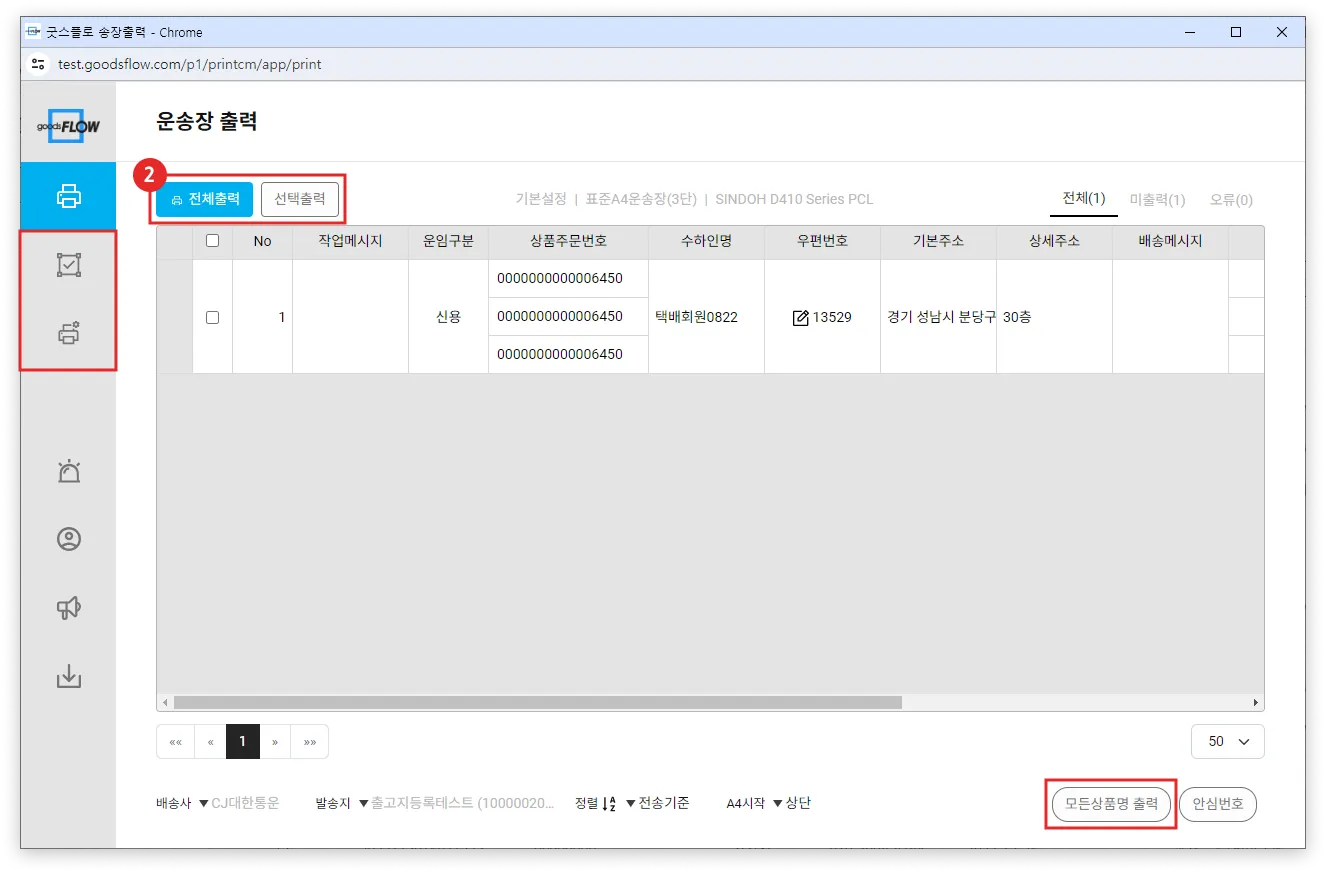Click the 우편번호 column header
This screenshot has width=1326, height=873.
click(x=822, y=241)
